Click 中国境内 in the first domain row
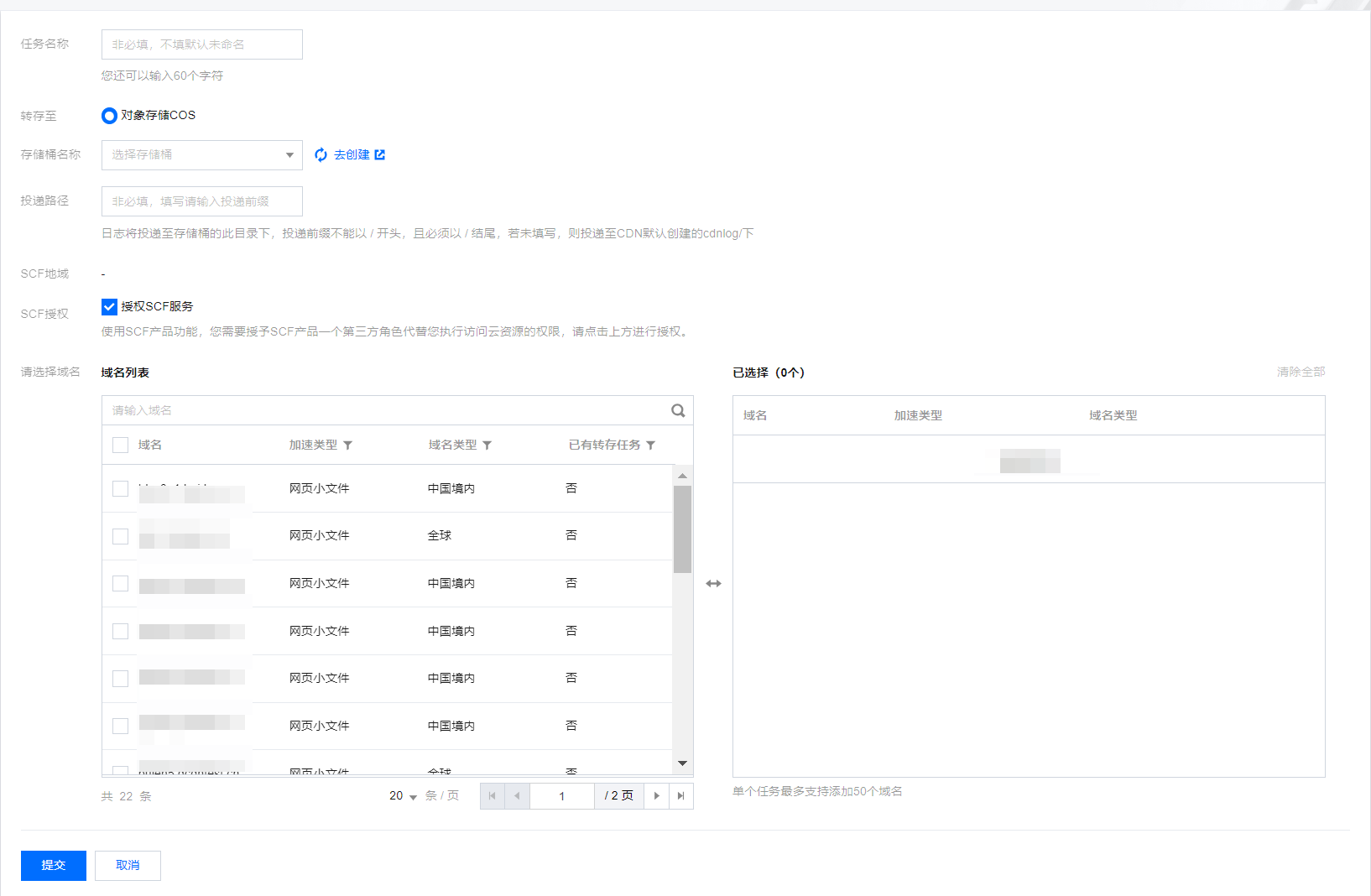The height and width of the screenshot is (896, 1371). [x=451, y=488]
